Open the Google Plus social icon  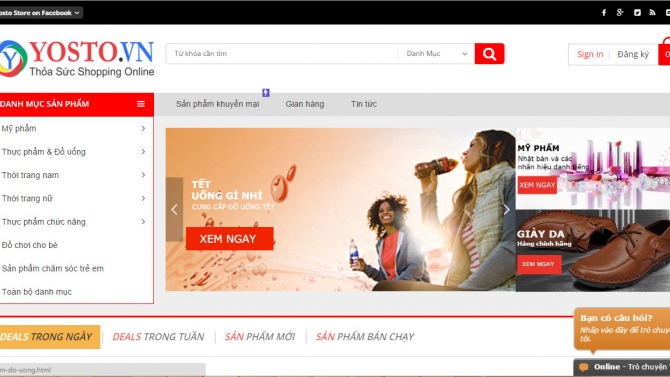tap(620, 13)
